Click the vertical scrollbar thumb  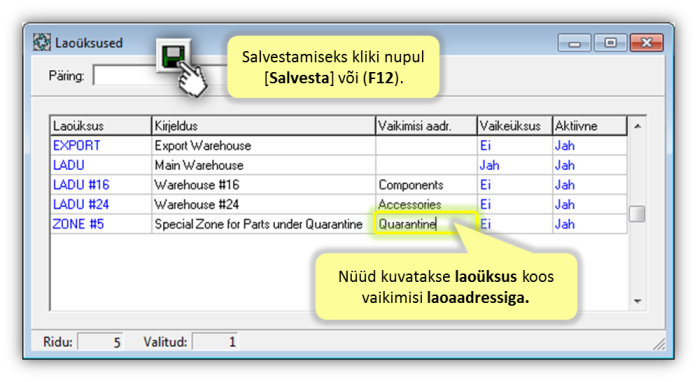tap(637, 214)
